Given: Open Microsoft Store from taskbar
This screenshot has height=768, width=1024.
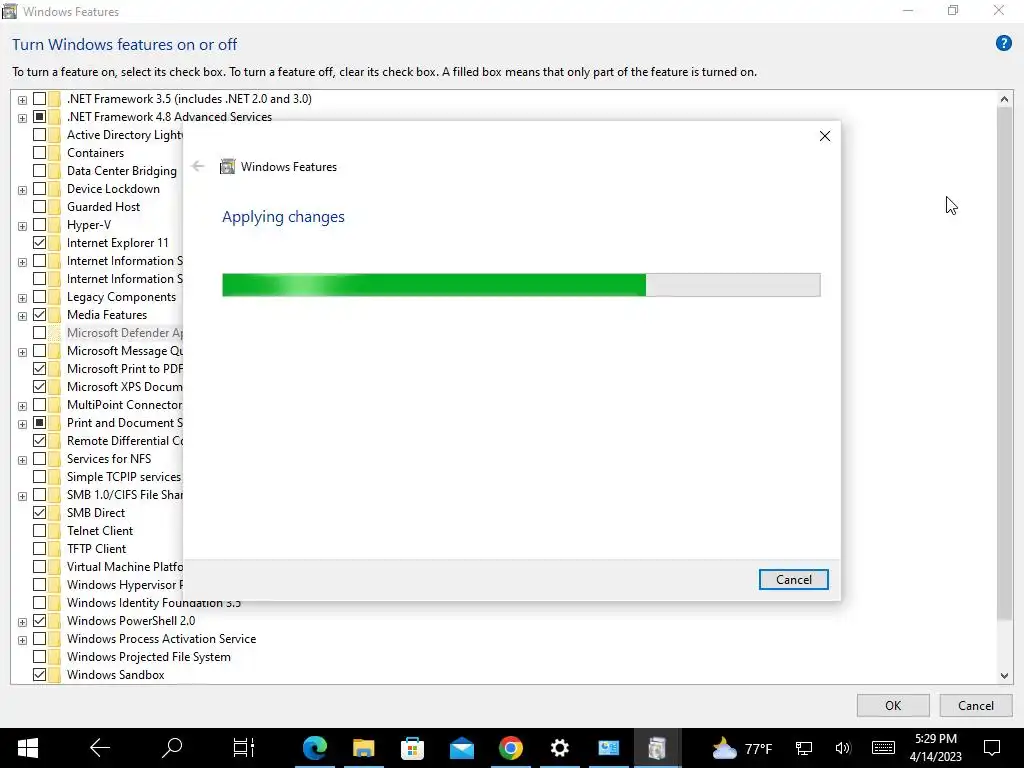Looking at the screenshot, I should [x=413, y=748].
